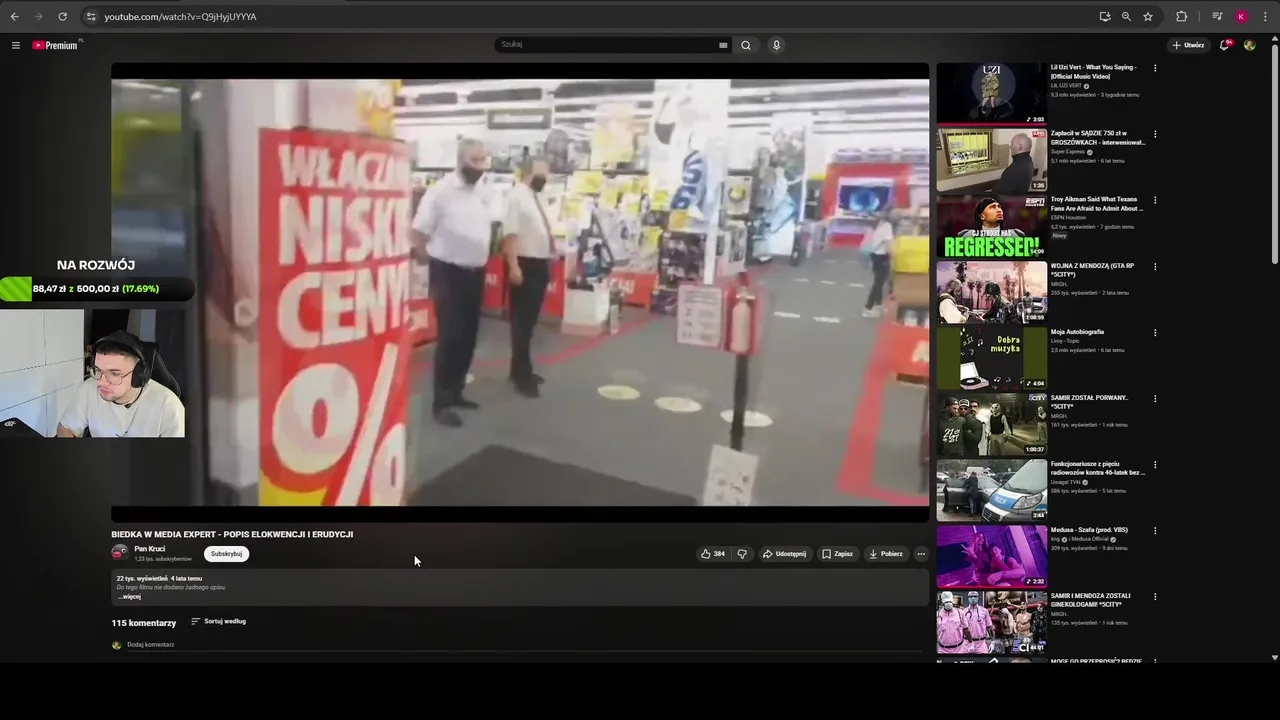The width and height of the screenshot is (1280, 720).
Task: Open SAMIR ZOSTAŁ PORWANY video title
Action: click(x=1089, y=402)
